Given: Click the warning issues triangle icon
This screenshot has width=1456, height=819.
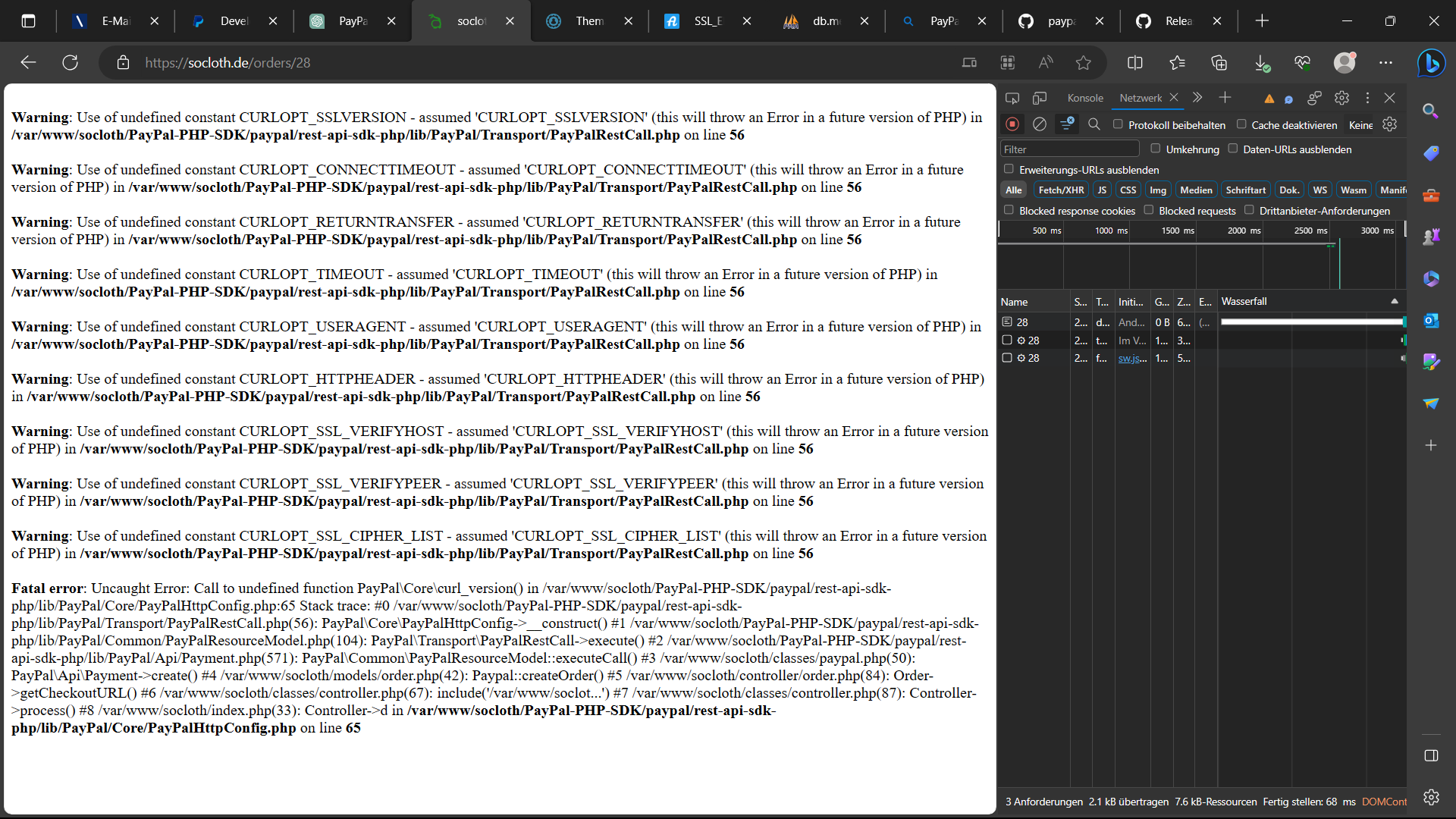Looking at the screenshot, I should [1269, 99].
